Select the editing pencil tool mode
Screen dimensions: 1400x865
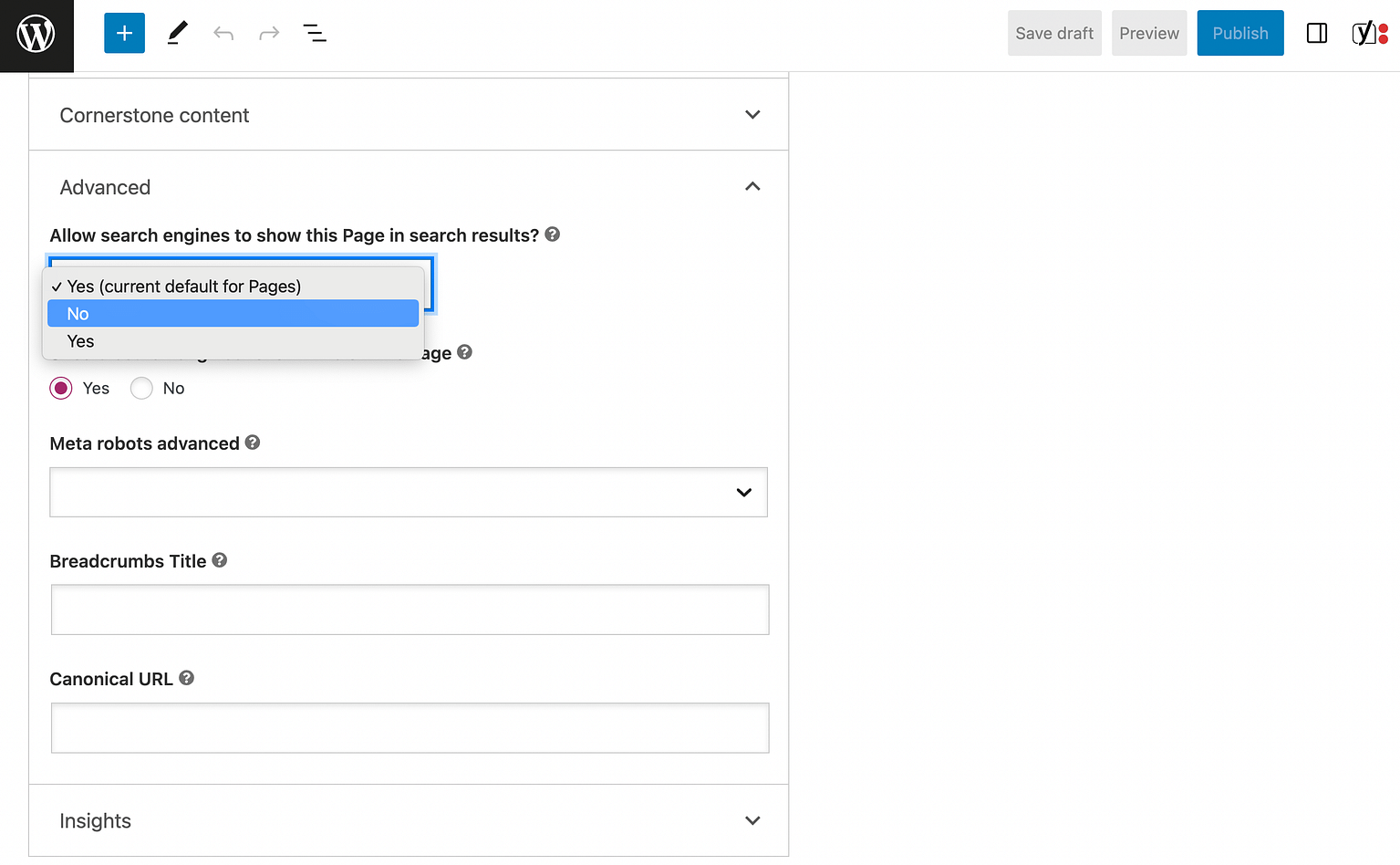coord(177,33)
